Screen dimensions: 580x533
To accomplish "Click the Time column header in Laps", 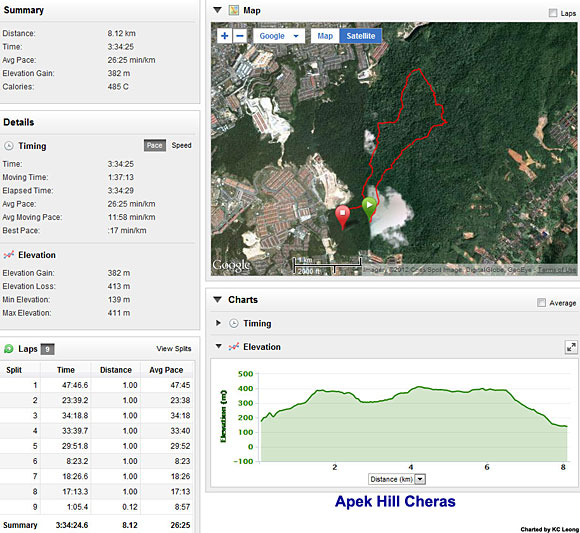I will tap(66, 370).
